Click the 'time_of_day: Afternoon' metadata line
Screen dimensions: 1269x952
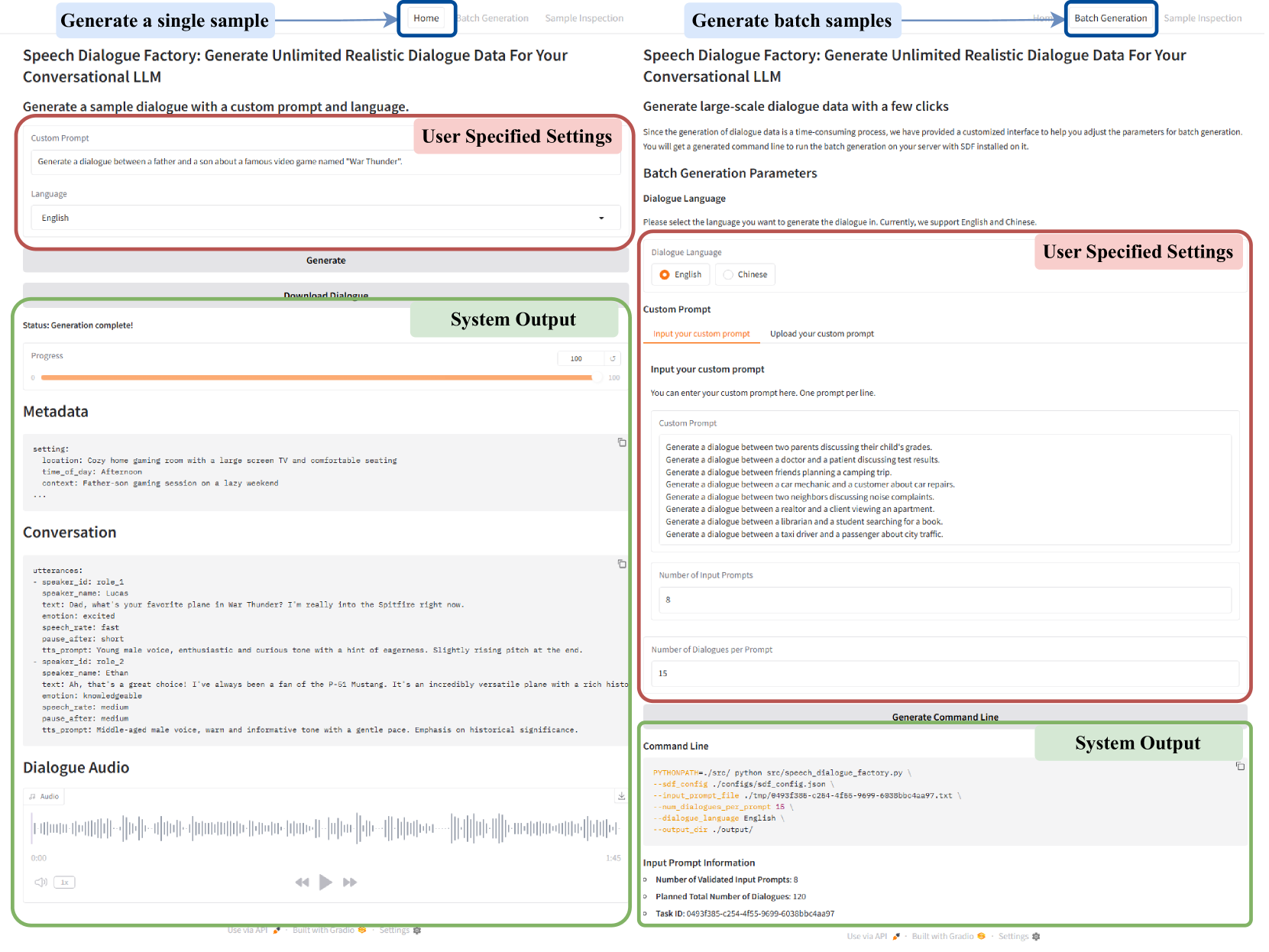(x=92, y=472)
